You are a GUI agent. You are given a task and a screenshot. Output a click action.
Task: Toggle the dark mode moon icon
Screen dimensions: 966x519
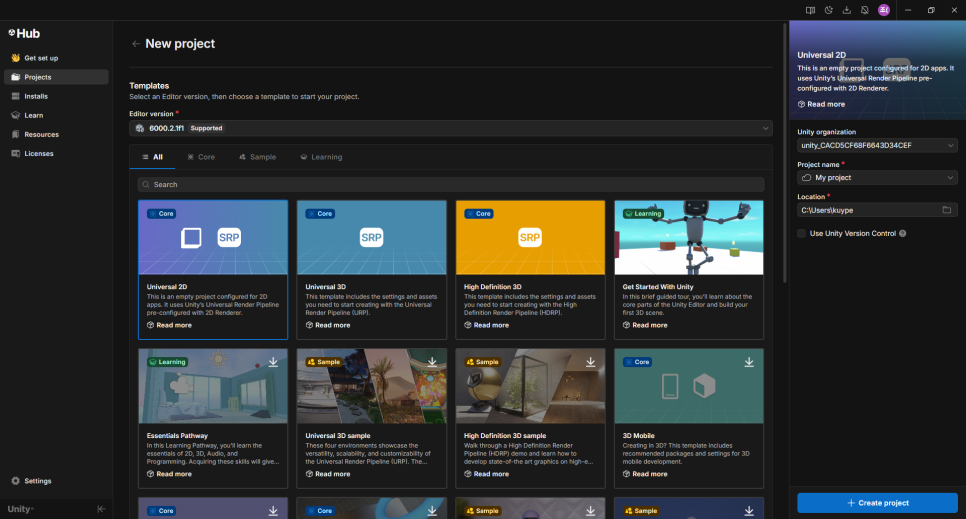point(829,10)
